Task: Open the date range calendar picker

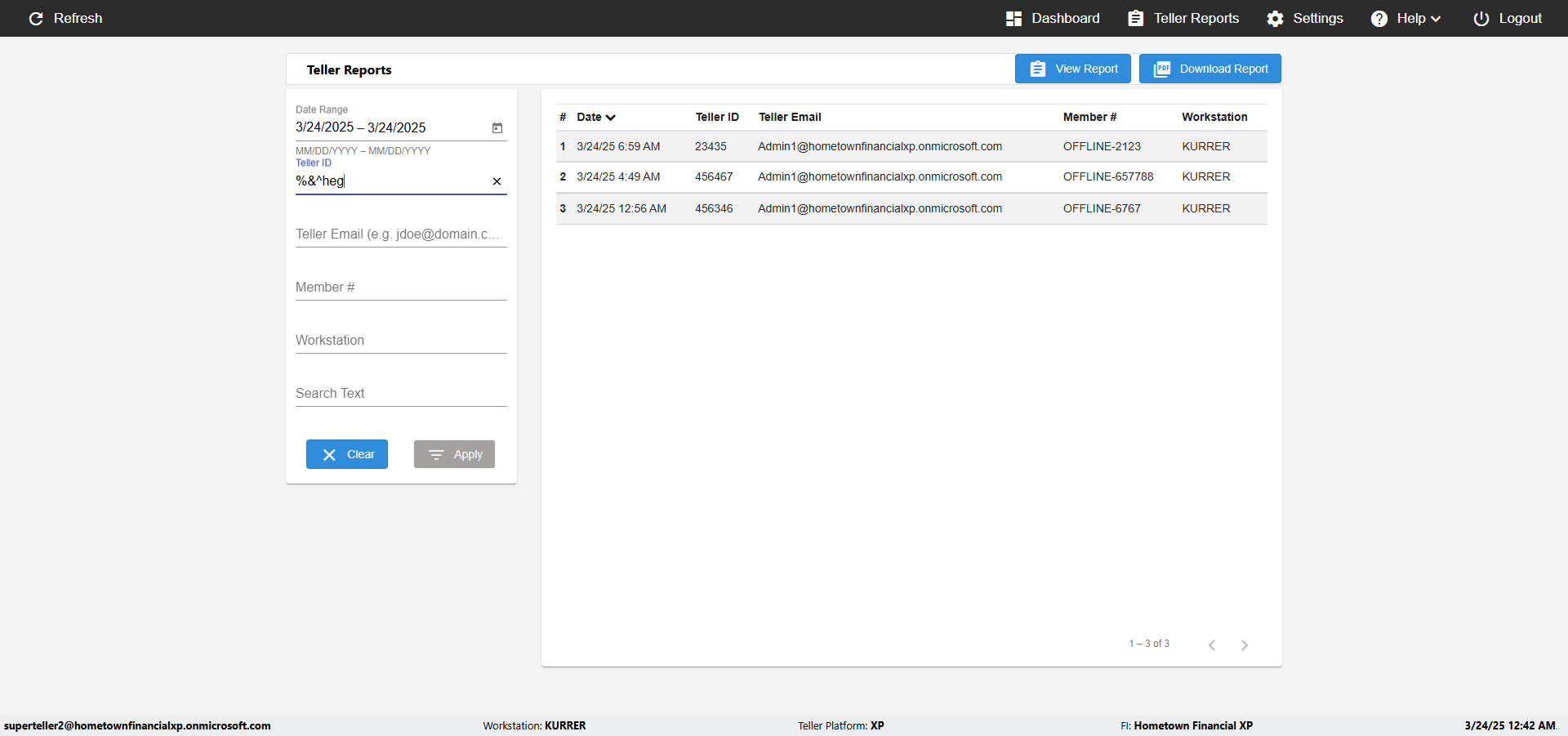Action: click(x=497, y=127)
